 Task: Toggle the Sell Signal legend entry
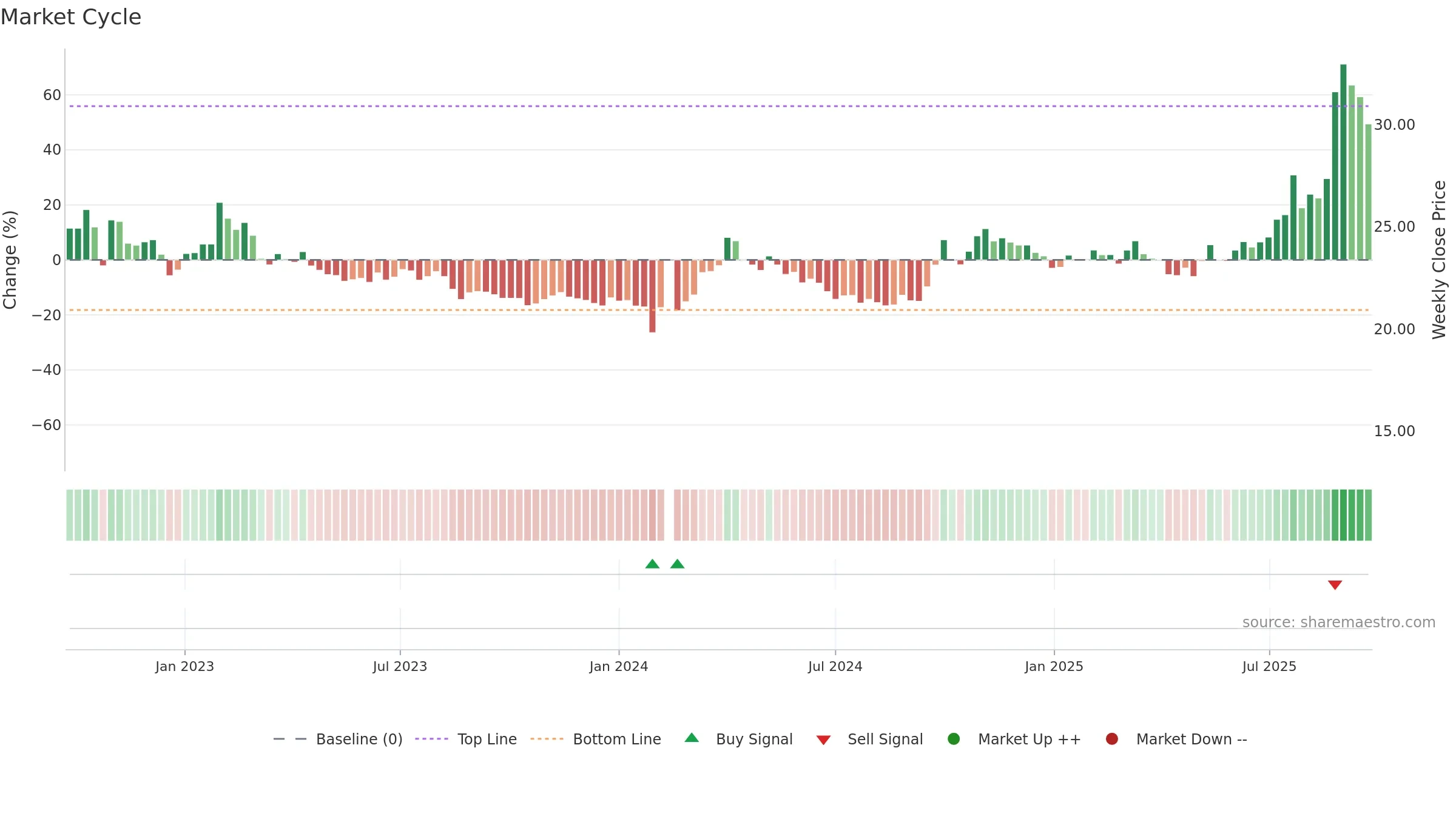869,739
